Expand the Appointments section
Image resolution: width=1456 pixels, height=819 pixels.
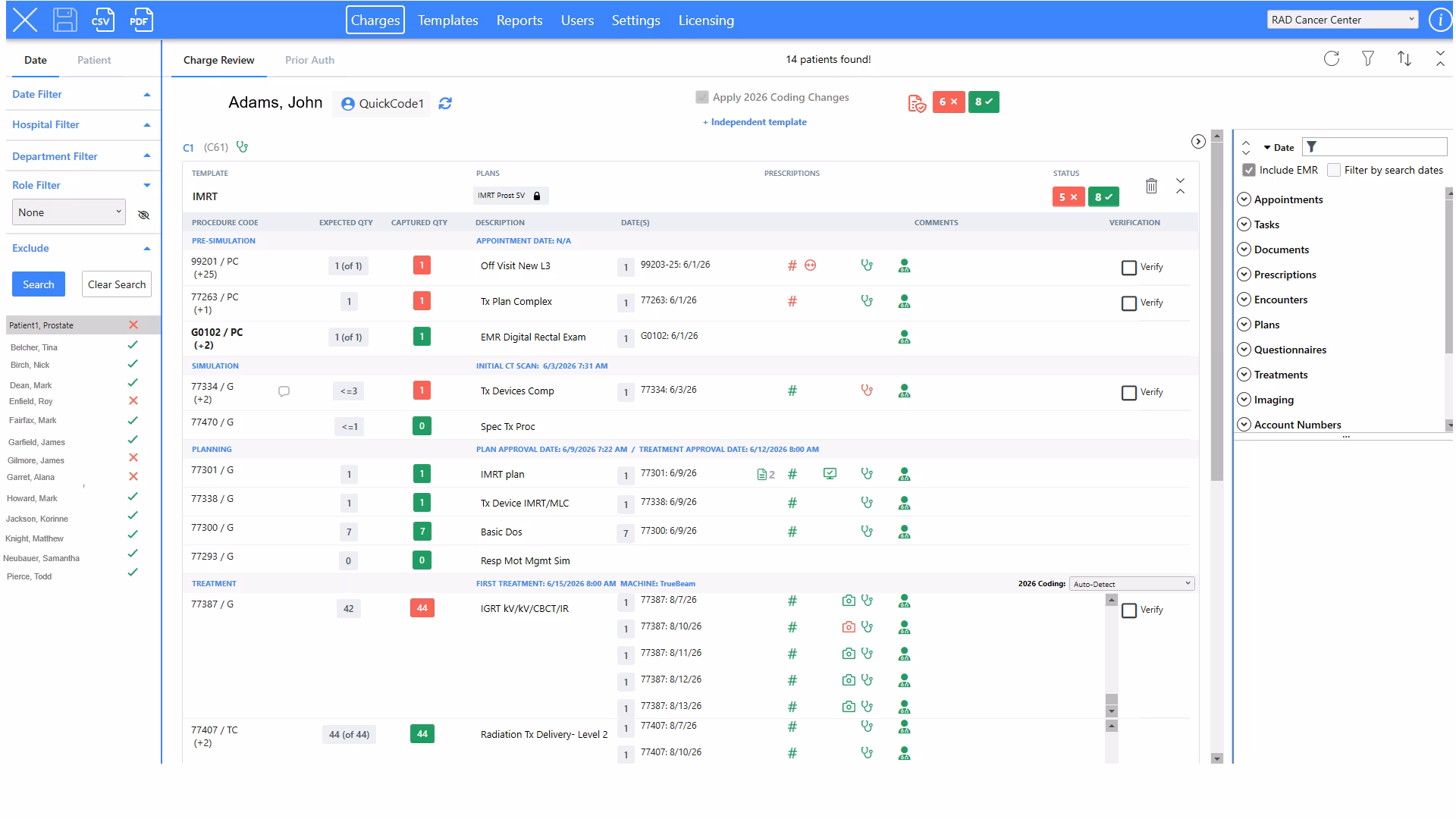coord(1244,199)
